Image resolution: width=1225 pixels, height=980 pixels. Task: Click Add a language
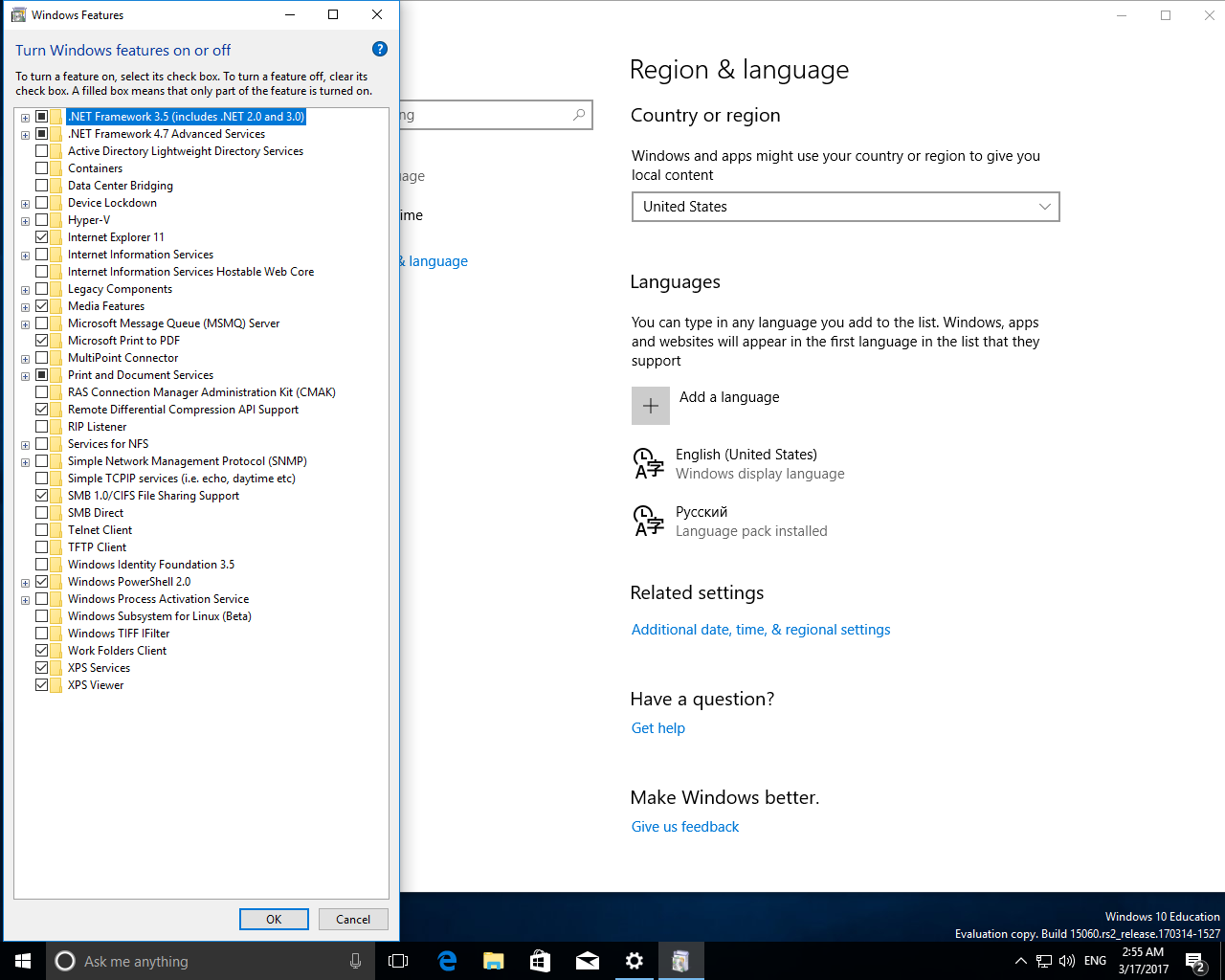point(729,397)
